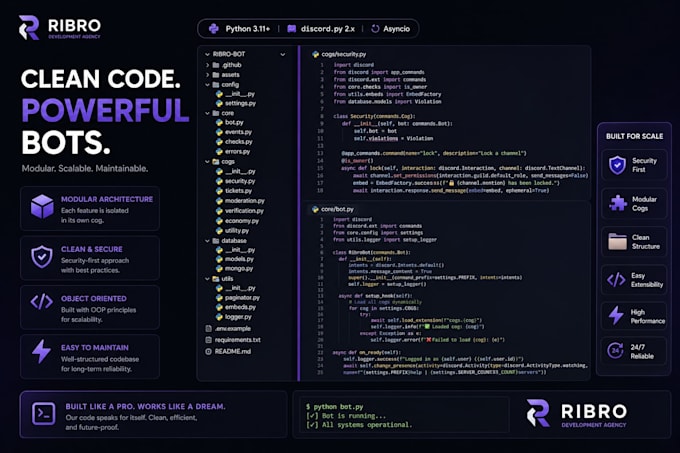Click the Python icon on core/bot.py tab
This screenshot has width=680, height=453.
point(315,209)
